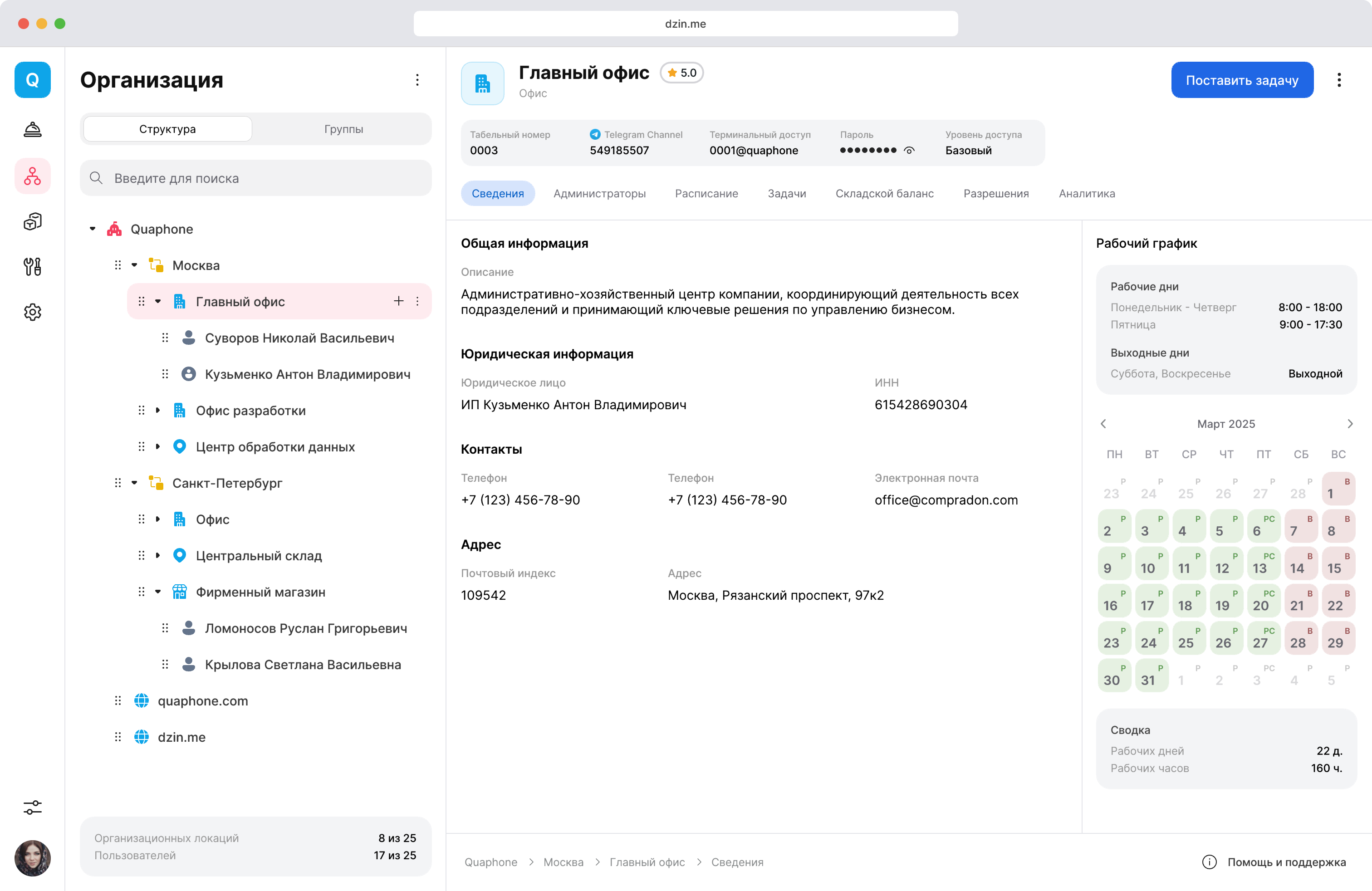Go to the next month in the calendar
Screen dimensions: 1372x891
(x=1349, y=424)
